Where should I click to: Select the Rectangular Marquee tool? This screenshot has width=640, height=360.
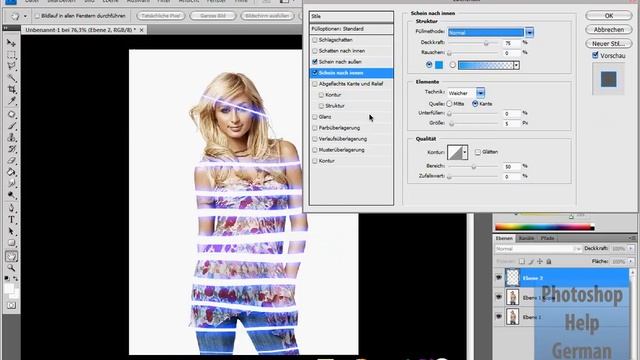point(11,55)
